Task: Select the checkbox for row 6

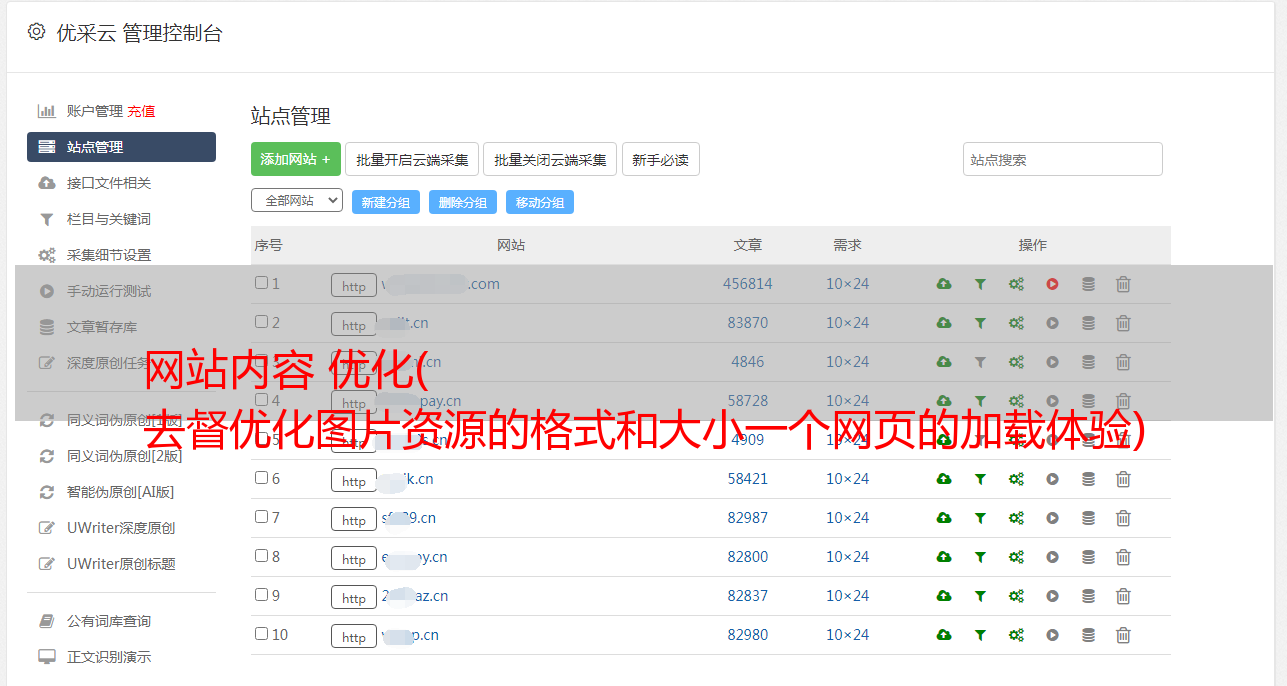Action: tap(261, 478)
